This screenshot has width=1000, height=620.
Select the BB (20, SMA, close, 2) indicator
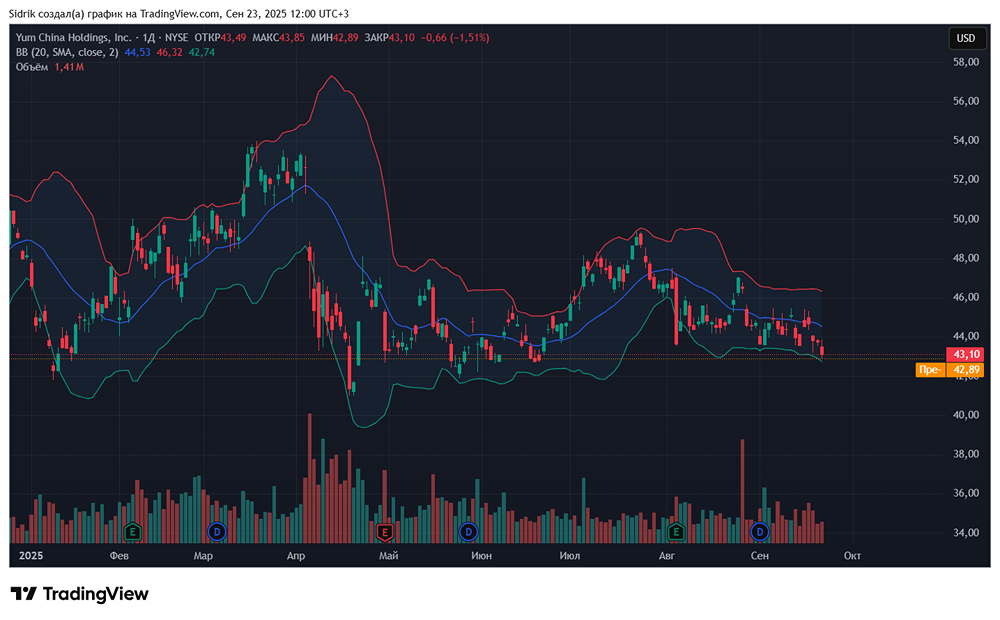pyautogui.click(x=67, y=52)
